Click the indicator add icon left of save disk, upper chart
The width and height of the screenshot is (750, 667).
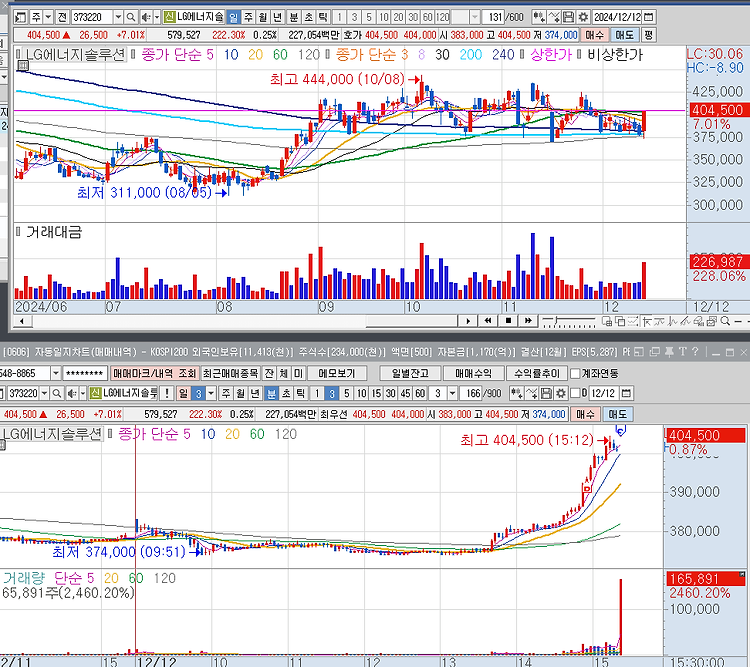539,18
